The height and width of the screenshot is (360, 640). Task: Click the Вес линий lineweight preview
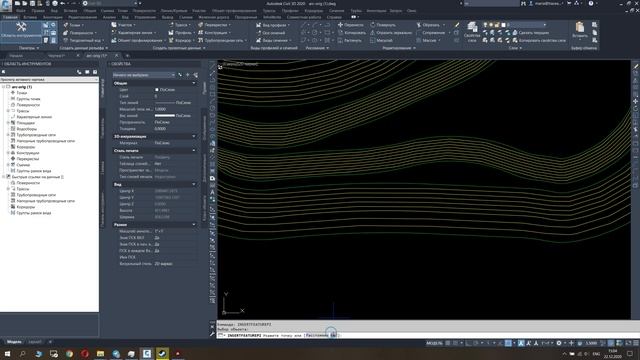click(164, 116)
